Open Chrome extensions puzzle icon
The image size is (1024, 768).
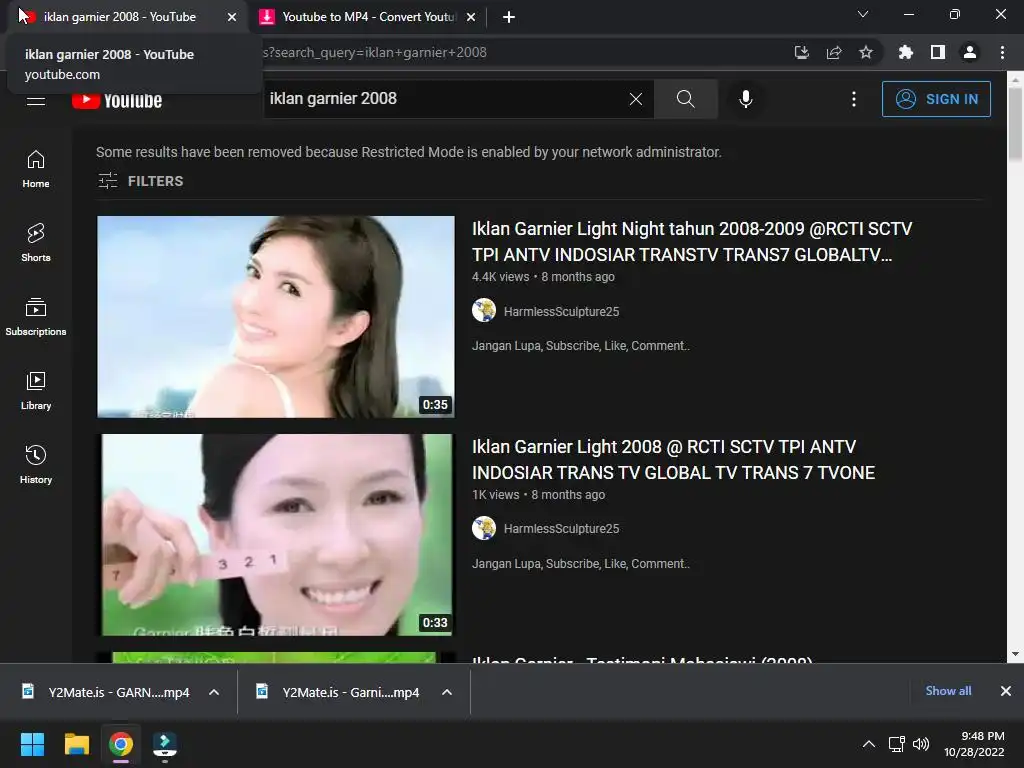pos(906,52)
